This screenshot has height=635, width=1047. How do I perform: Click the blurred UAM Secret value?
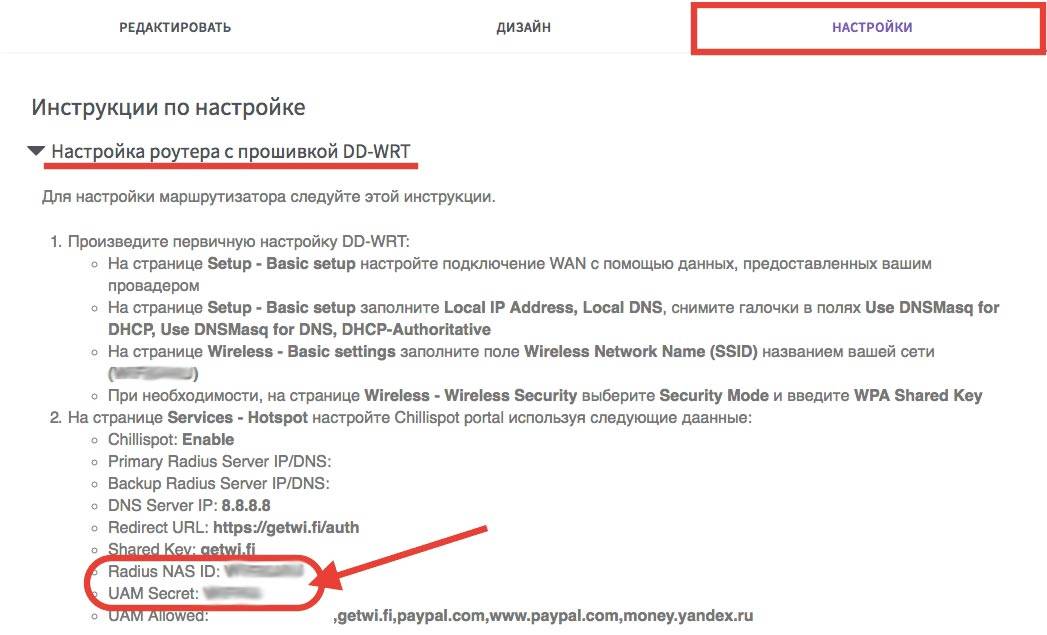(x=238, y=594)
